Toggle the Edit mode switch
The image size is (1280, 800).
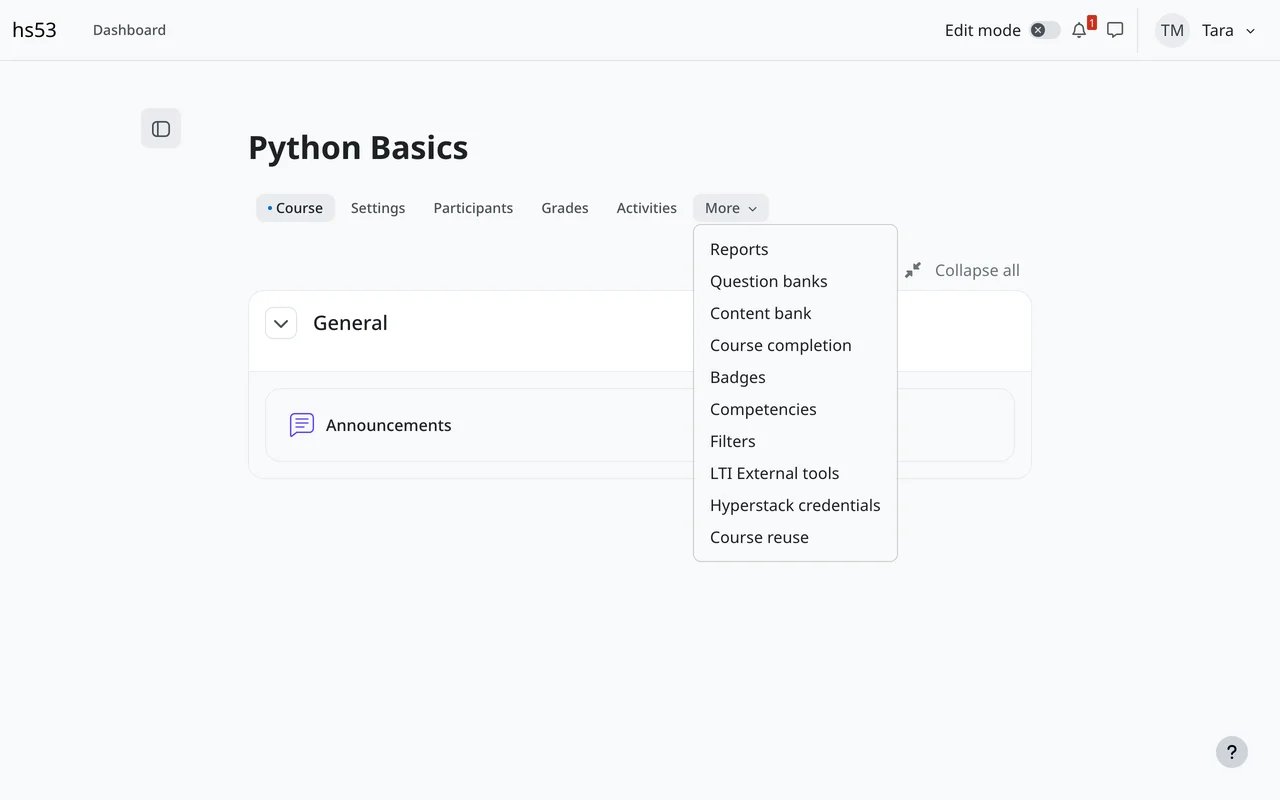click(1045, 30)
